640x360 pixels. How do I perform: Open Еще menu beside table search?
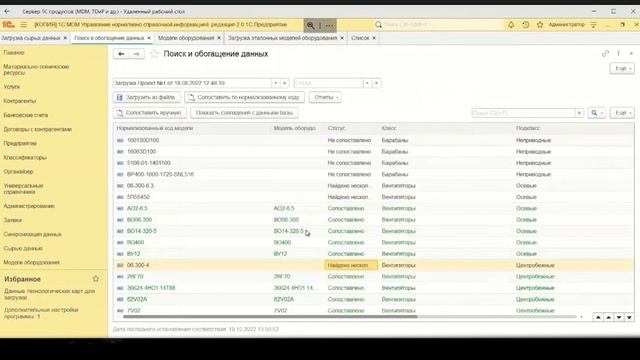622,113
